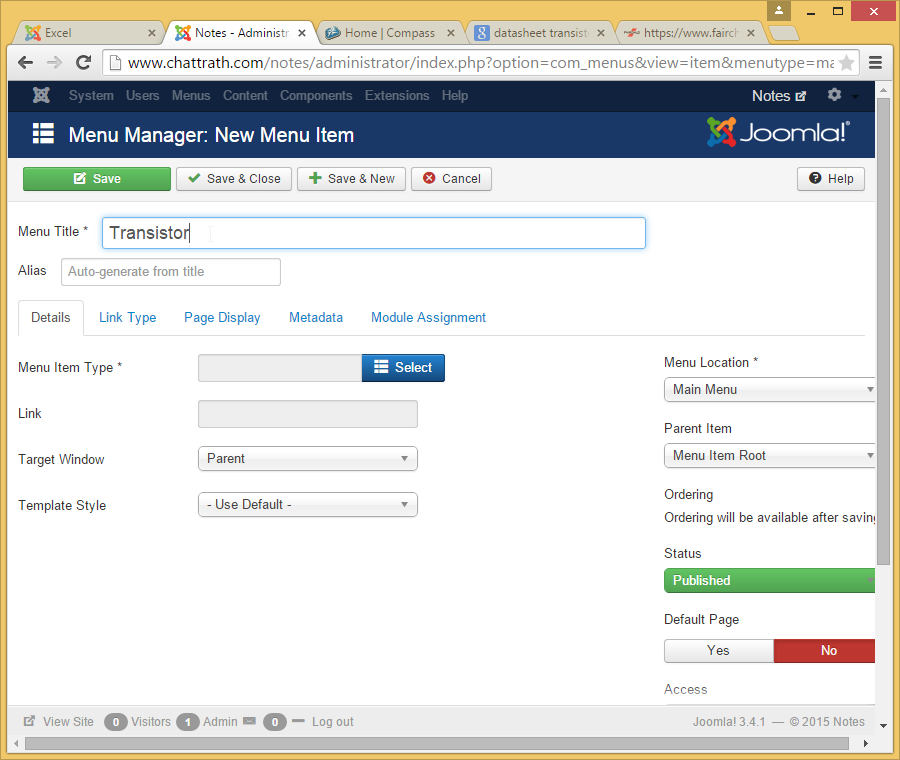
Task: Open the Status Published dropdown
Action: click(x=769, y=580)
